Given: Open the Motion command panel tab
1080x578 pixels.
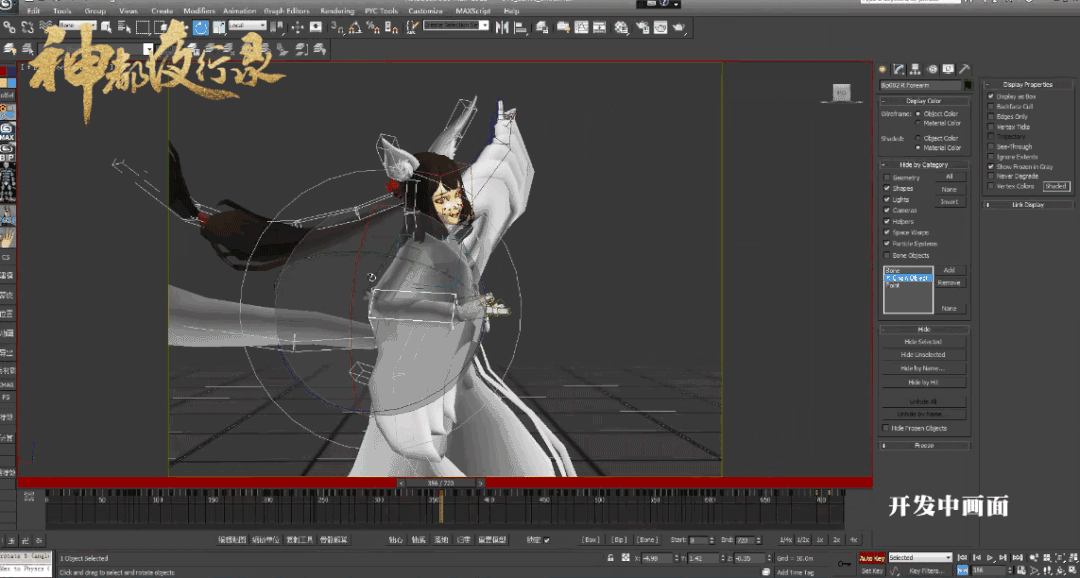Looking at the screenshot, I should (932, 69).
